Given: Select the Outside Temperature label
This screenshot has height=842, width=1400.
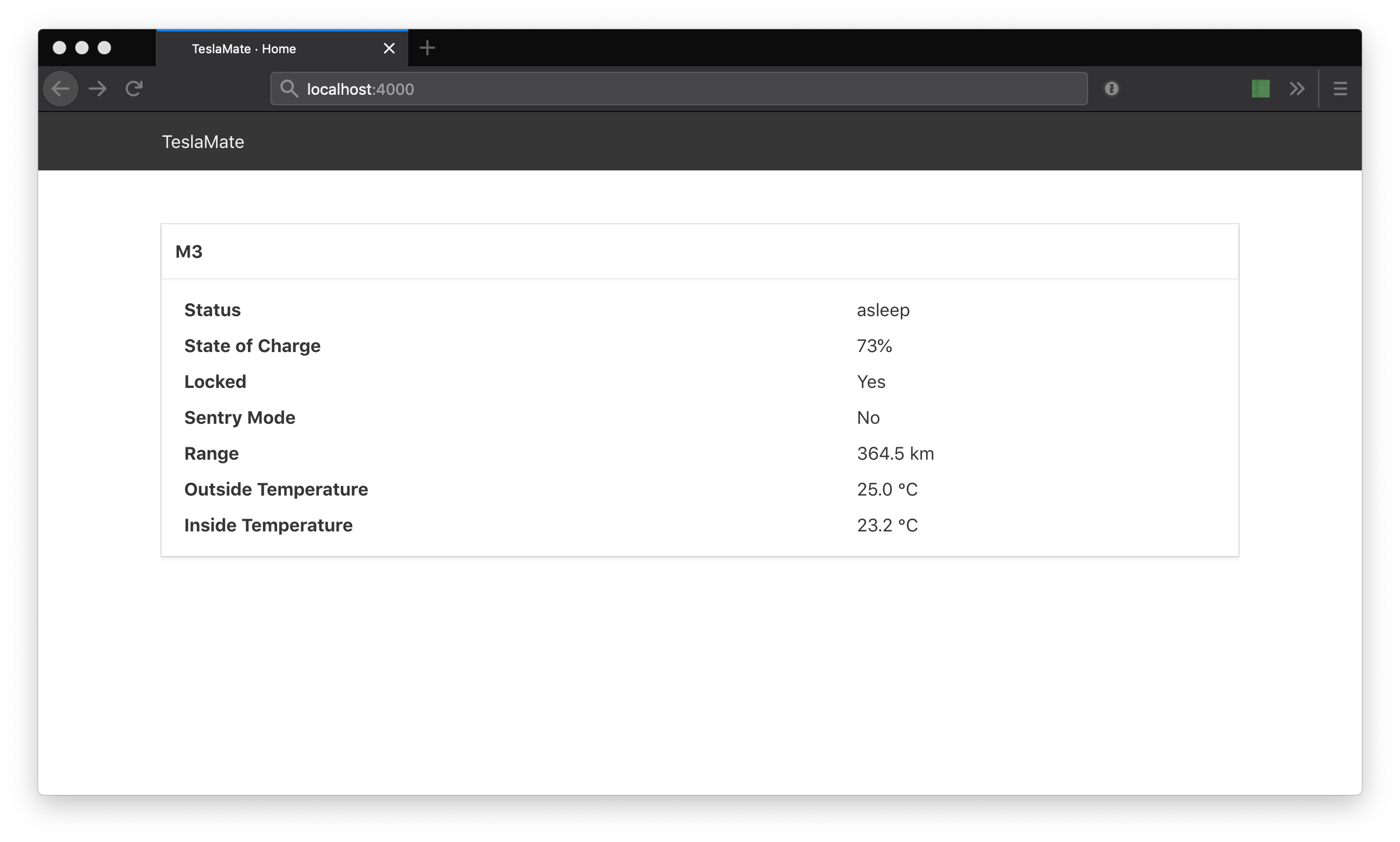Looking at the screenshot, I should 276,489.
